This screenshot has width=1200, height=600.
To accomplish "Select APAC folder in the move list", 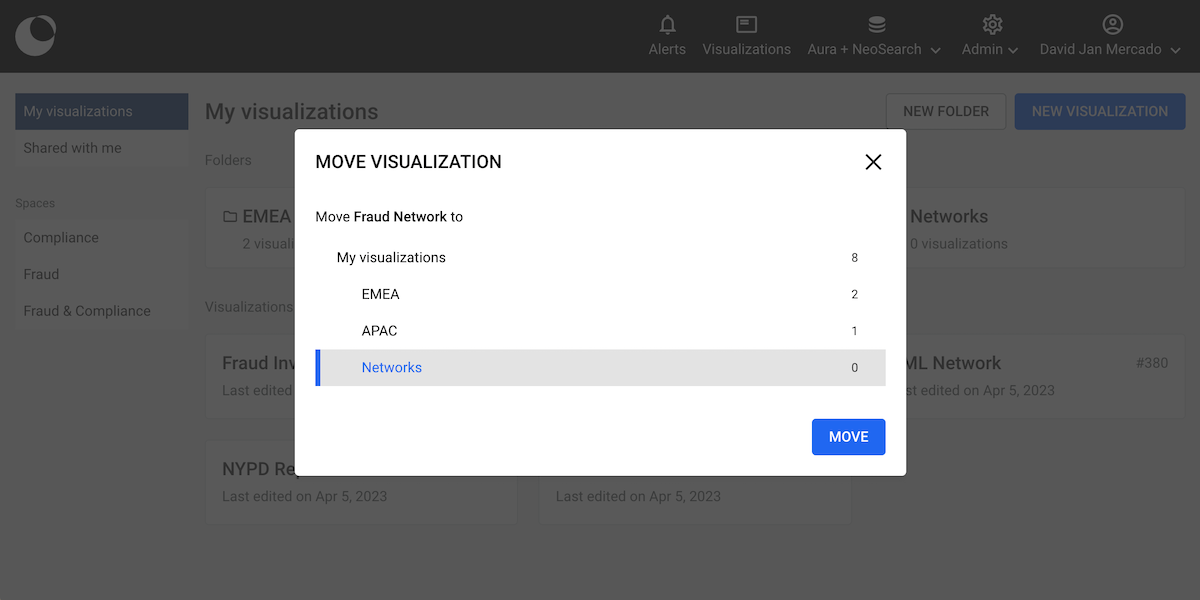I will tap(379, 331).
